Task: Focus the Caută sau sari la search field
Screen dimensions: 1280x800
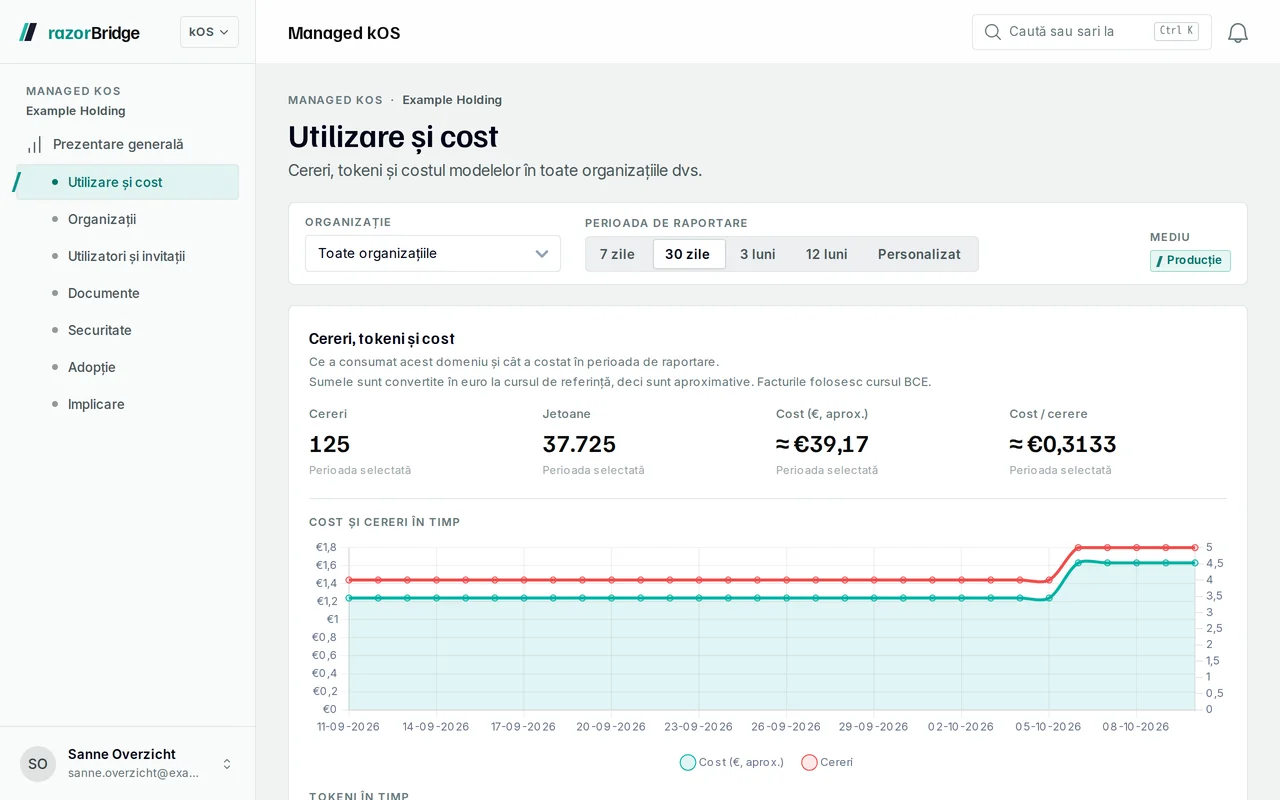Action: [1092, 32]
